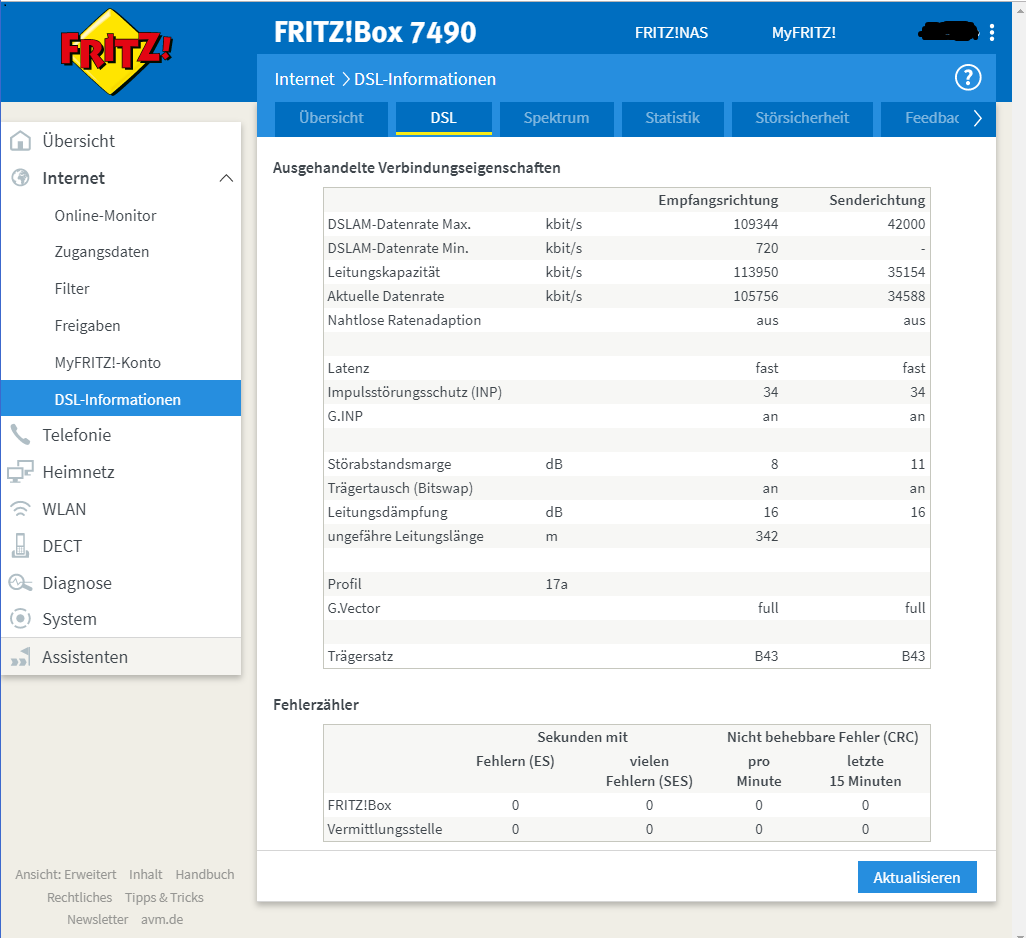
Task: Open MyFRITZ! in header
Action: [x=804, y=33]
